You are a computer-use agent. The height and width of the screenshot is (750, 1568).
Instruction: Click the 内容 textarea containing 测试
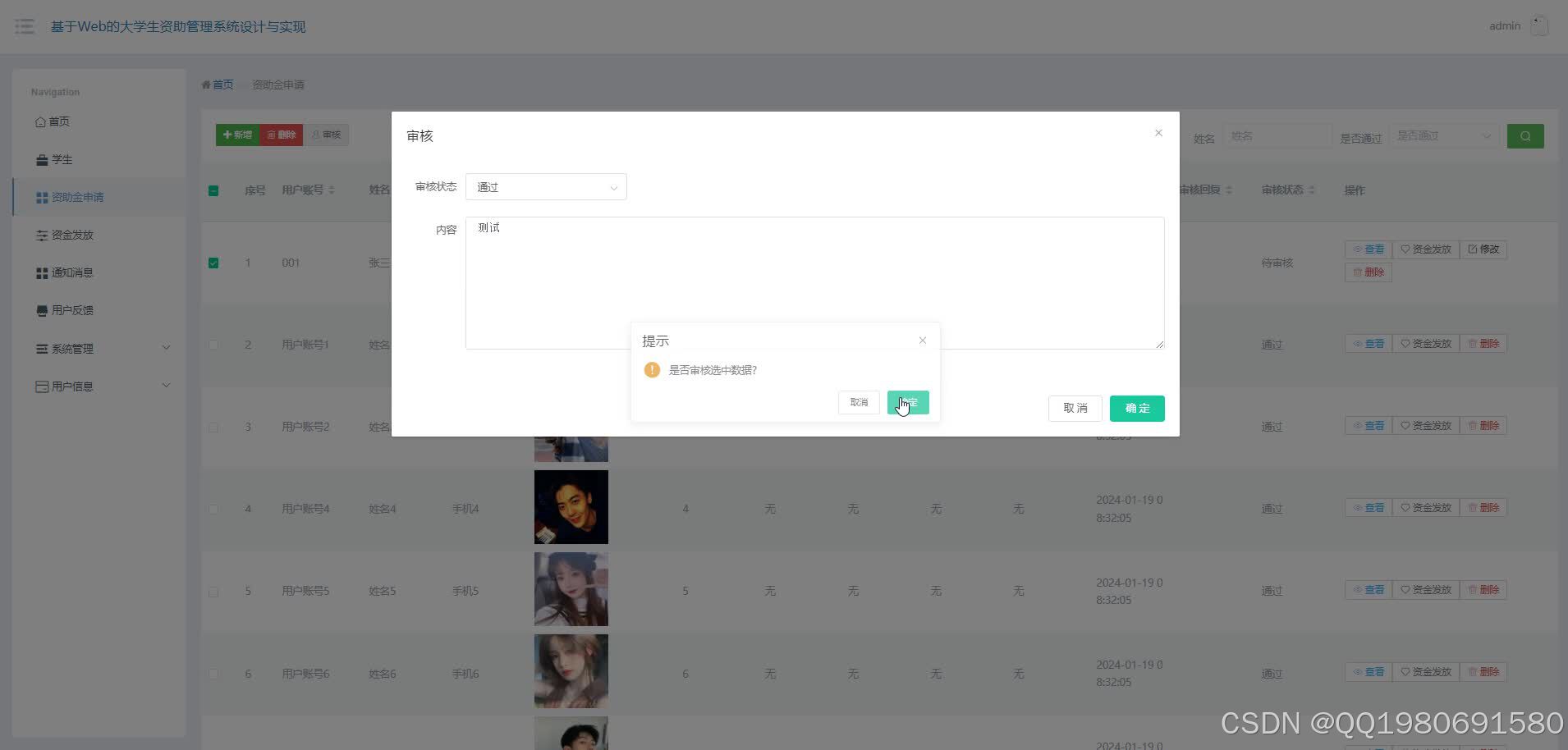coord(814,283)
